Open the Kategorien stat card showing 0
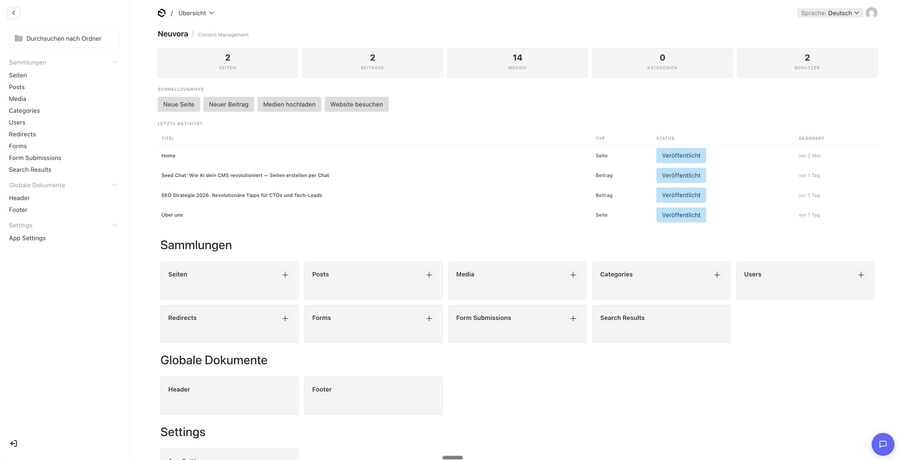 (662, 63)
